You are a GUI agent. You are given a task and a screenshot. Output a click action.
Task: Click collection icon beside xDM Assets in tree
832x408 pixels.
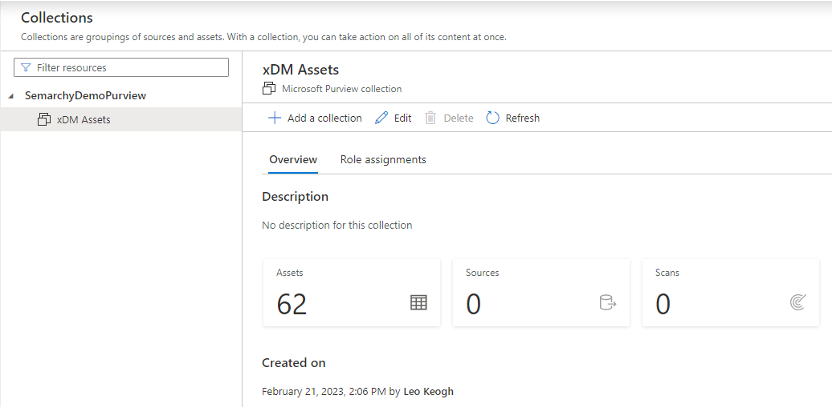44,120
